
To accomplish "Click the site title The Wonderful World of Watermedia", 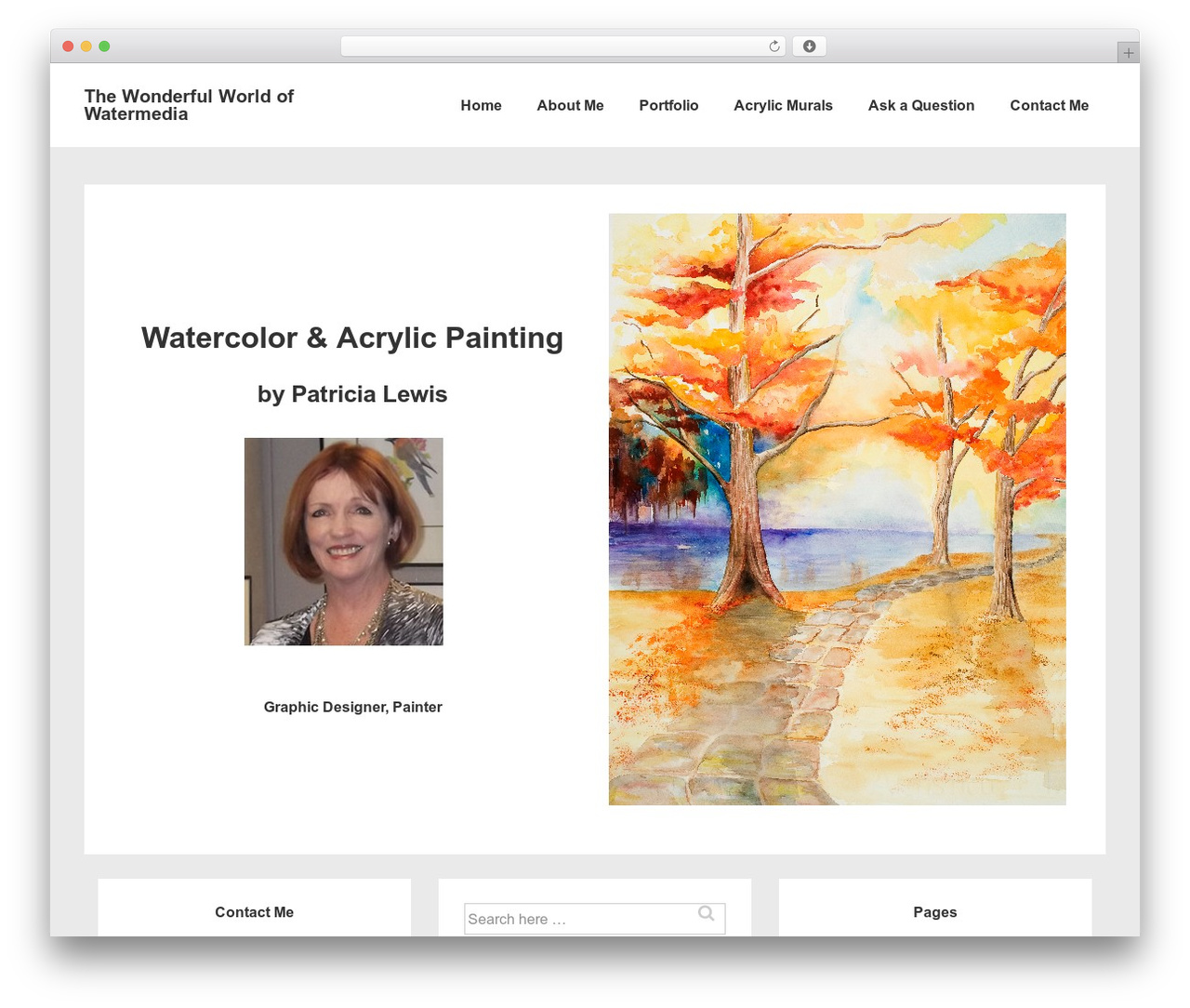I will [189, 105].
